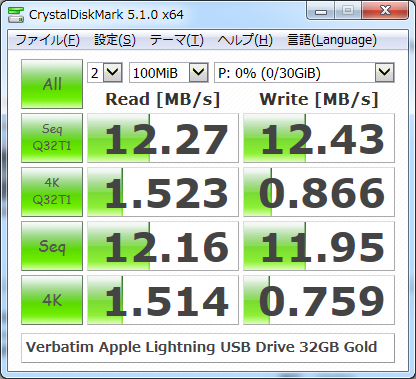The width and height of the screenshot is (416, 379).
Task: Run all benchmarks with All button
Action: (52, 84)
